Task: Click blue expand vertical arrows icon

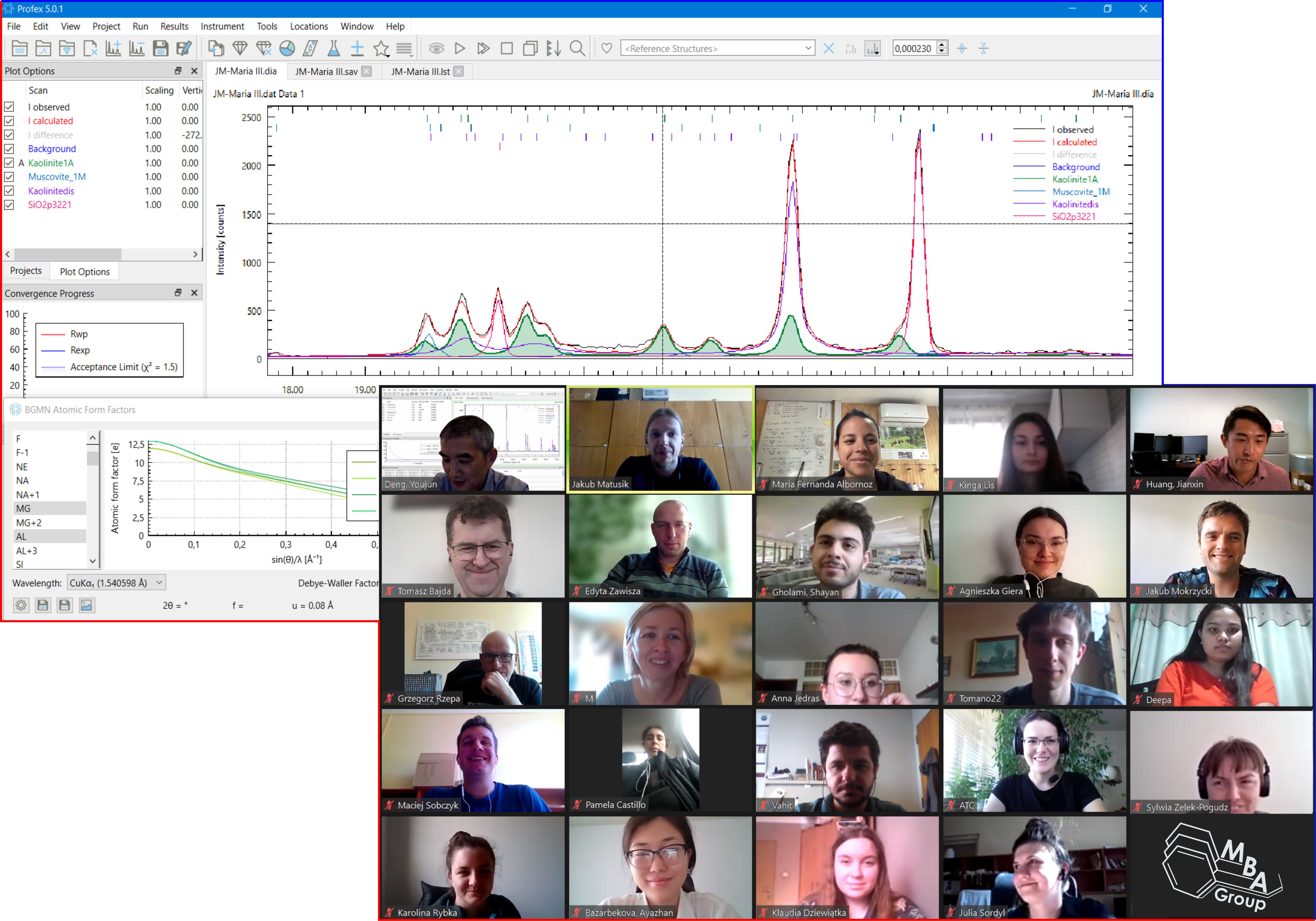Action: (962, 49)
